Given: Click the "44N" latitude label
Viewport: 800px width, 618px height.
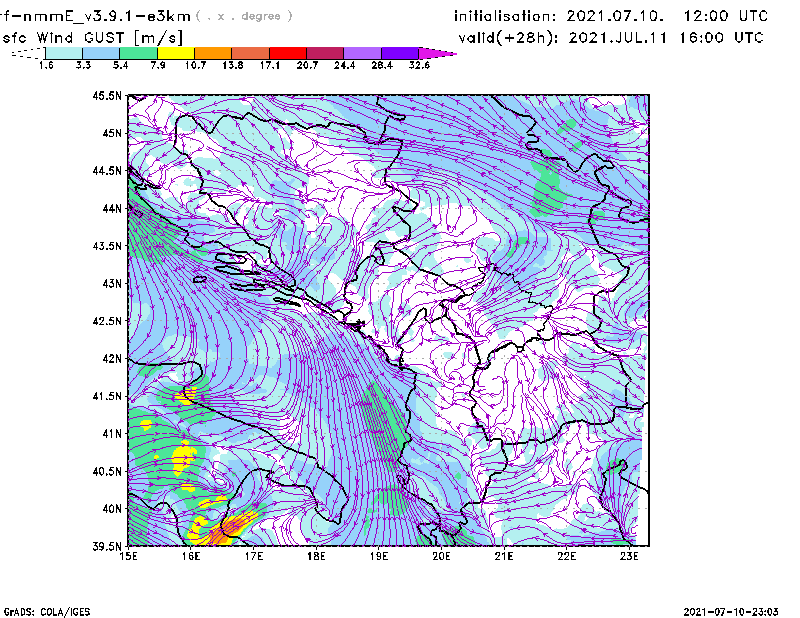Looking at the screenshot, I should tap(112, 208).
